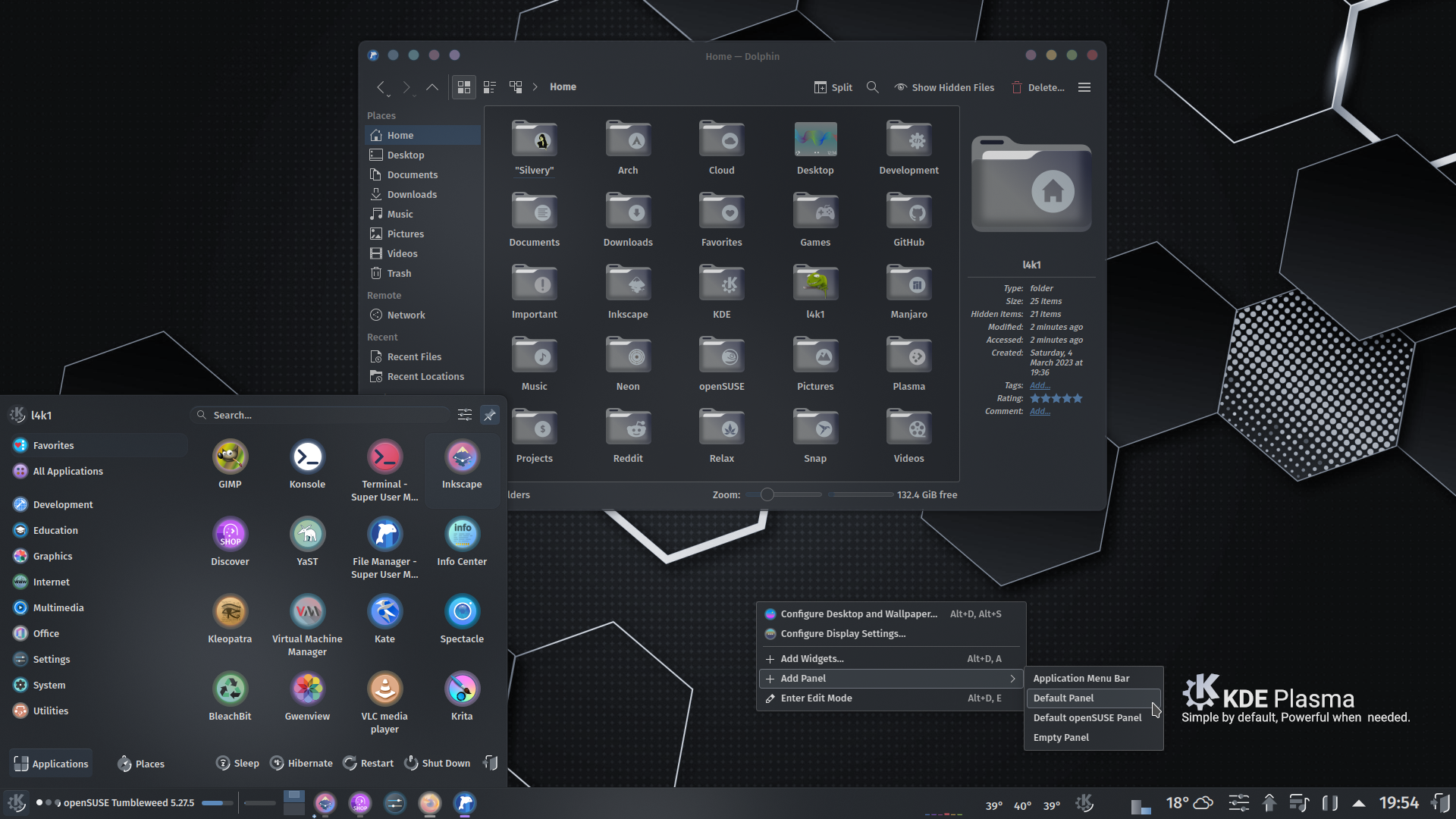This screenshot has width=1456, height=819.
Task: Open Virtual Machine Manager
Action: (x=307, y=612)
